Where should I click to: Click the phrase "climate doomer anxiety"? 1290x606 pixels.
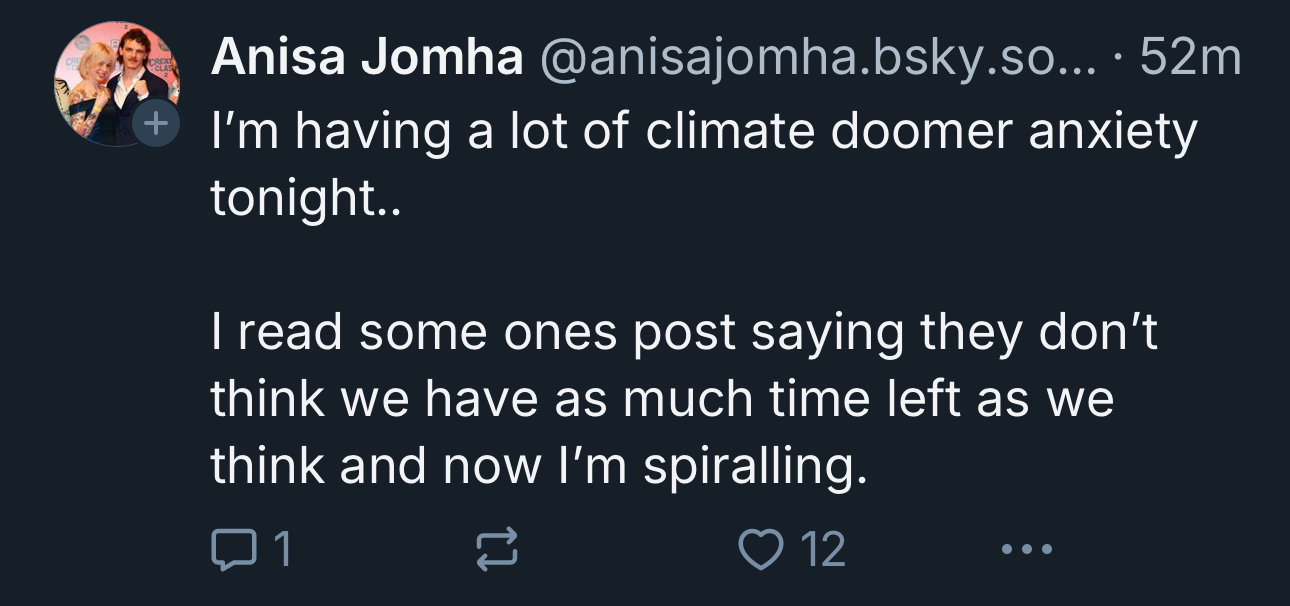(921, 131)
